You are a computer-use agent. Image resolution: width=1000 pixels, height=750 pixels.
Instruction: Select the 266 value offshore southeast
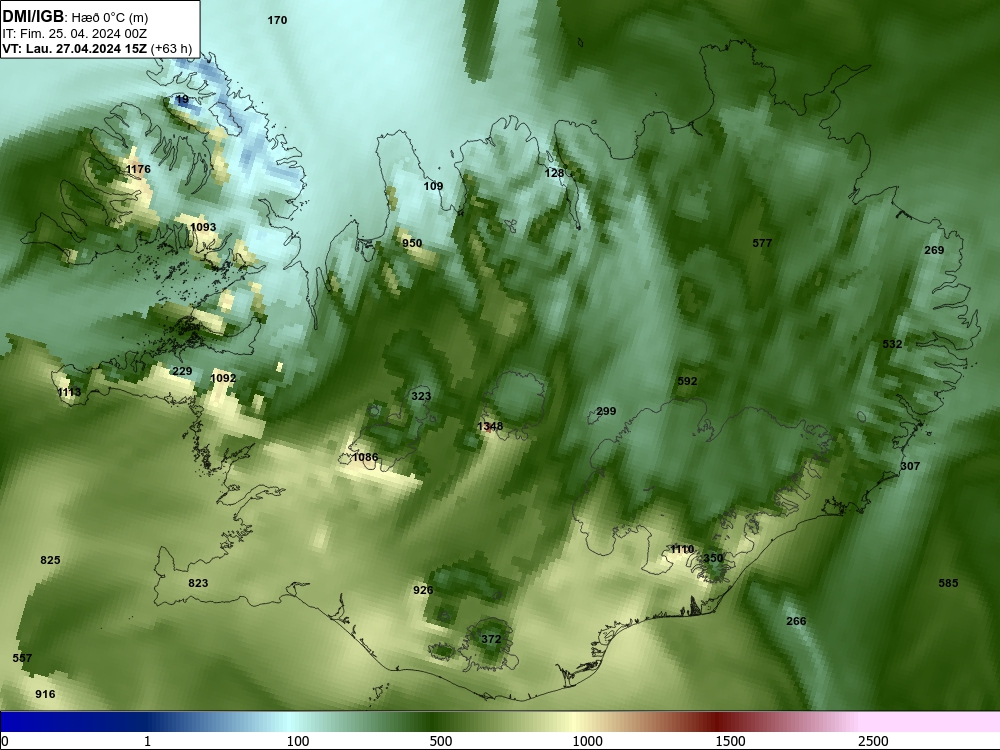click(796, 621)
